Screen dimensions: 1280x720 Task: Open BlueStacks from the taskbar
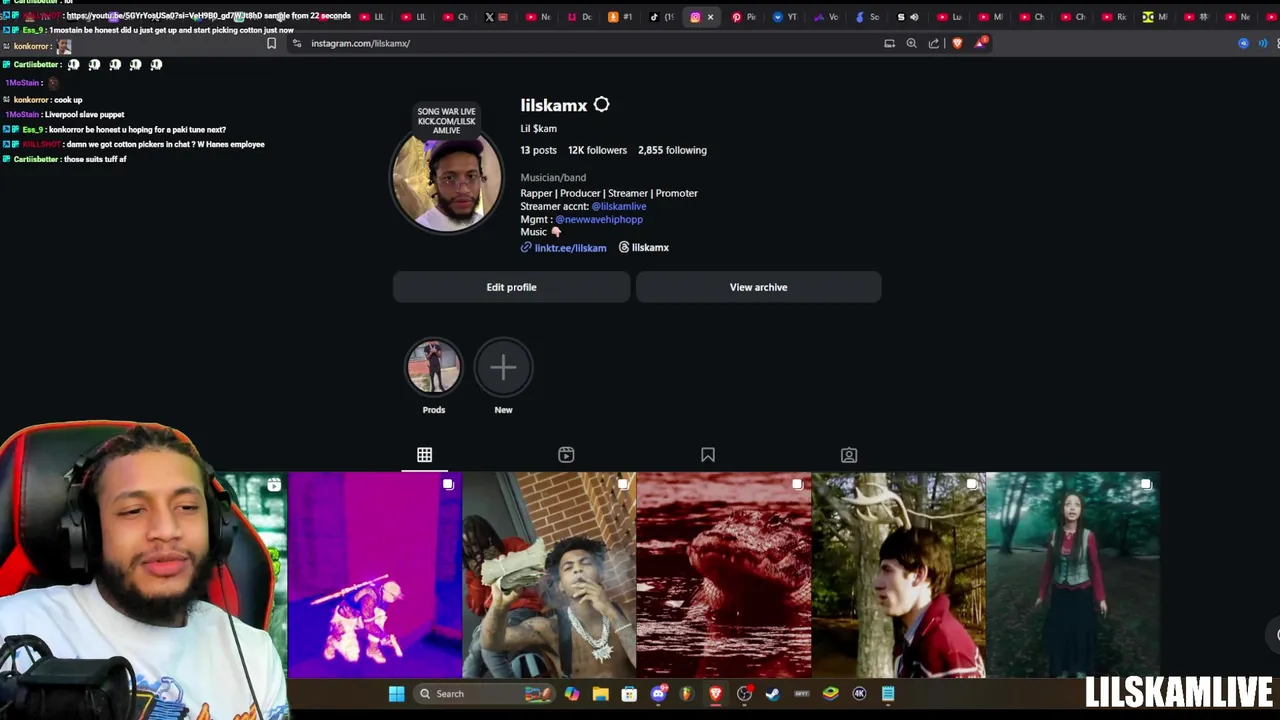coord(830,694)
